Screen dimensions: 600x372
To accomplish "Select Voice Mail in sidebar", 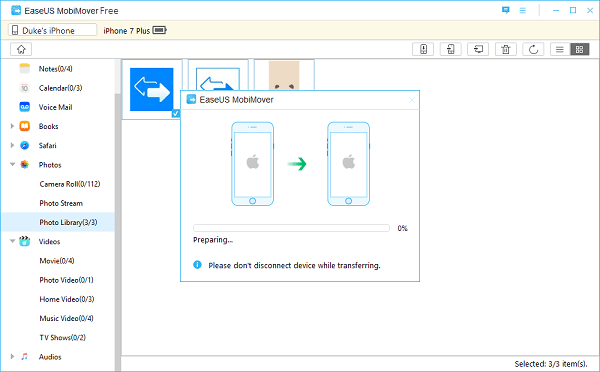I will coord(55,107).
